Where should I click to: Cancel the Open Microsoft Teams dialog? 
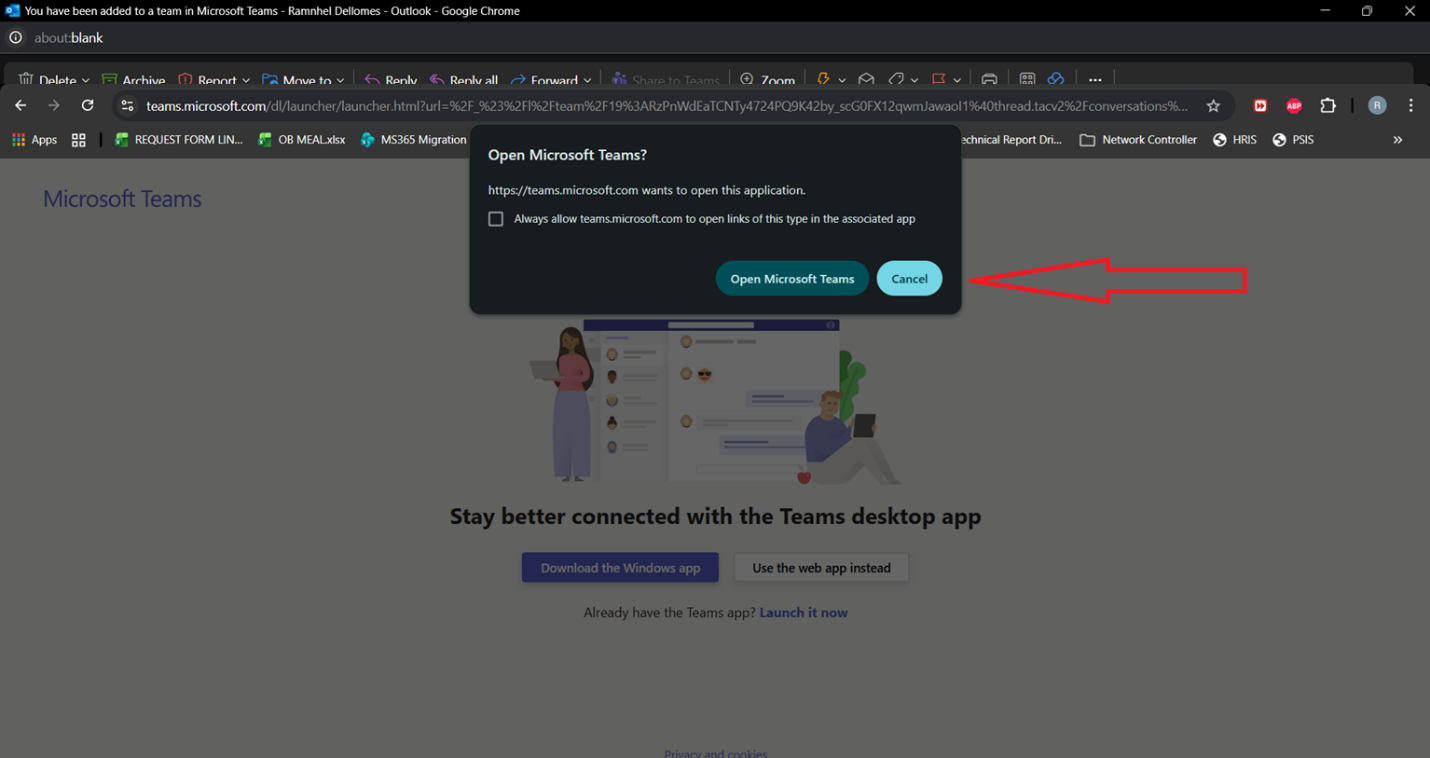909,279
